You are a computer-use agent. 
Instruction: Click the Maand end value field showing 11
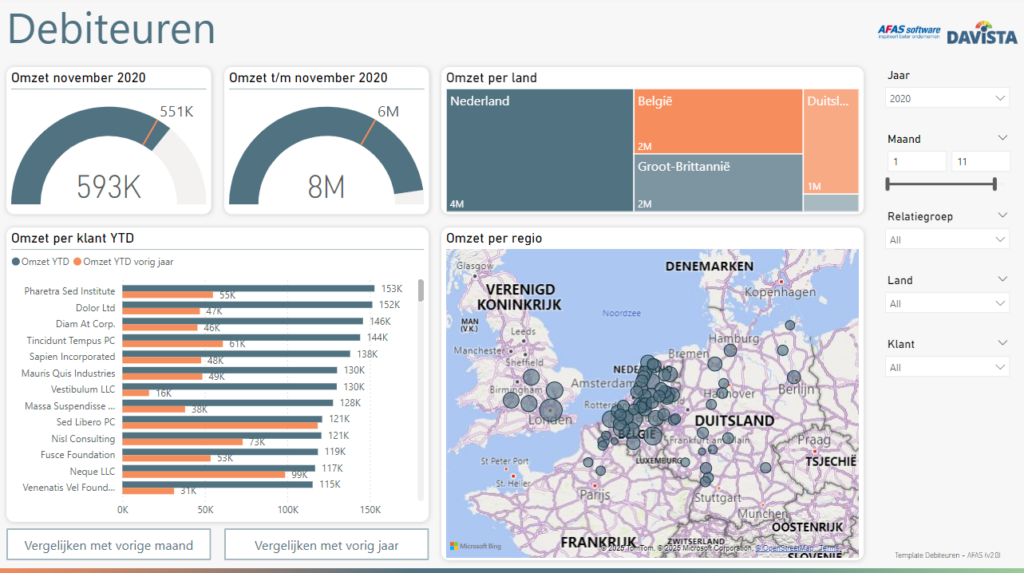tap(980, 161)
